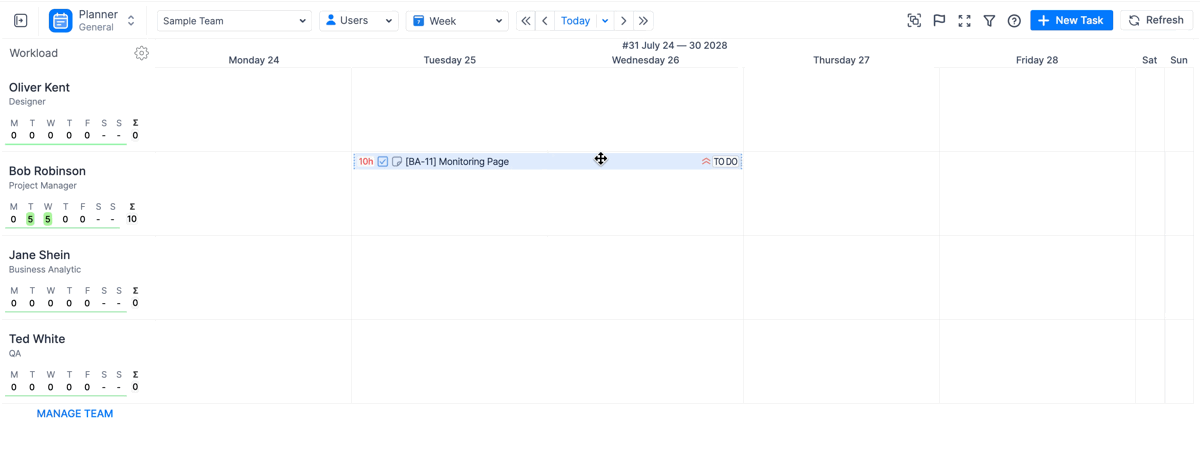
Task: Select the Workload heading
Action: (34, 53)
